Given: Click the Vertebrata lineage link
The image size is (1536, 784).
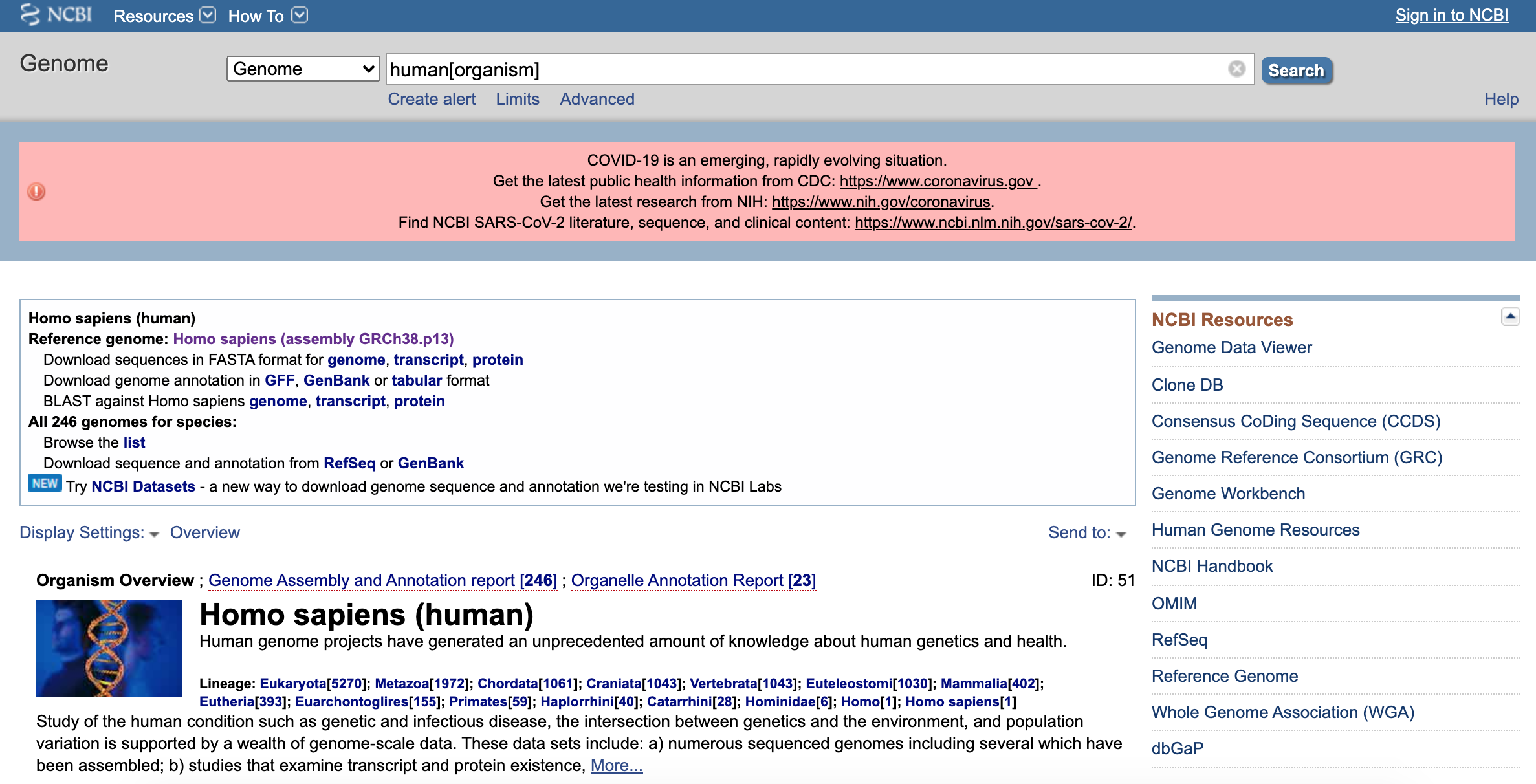Looking at the screenshot, I should coord(723,683).
